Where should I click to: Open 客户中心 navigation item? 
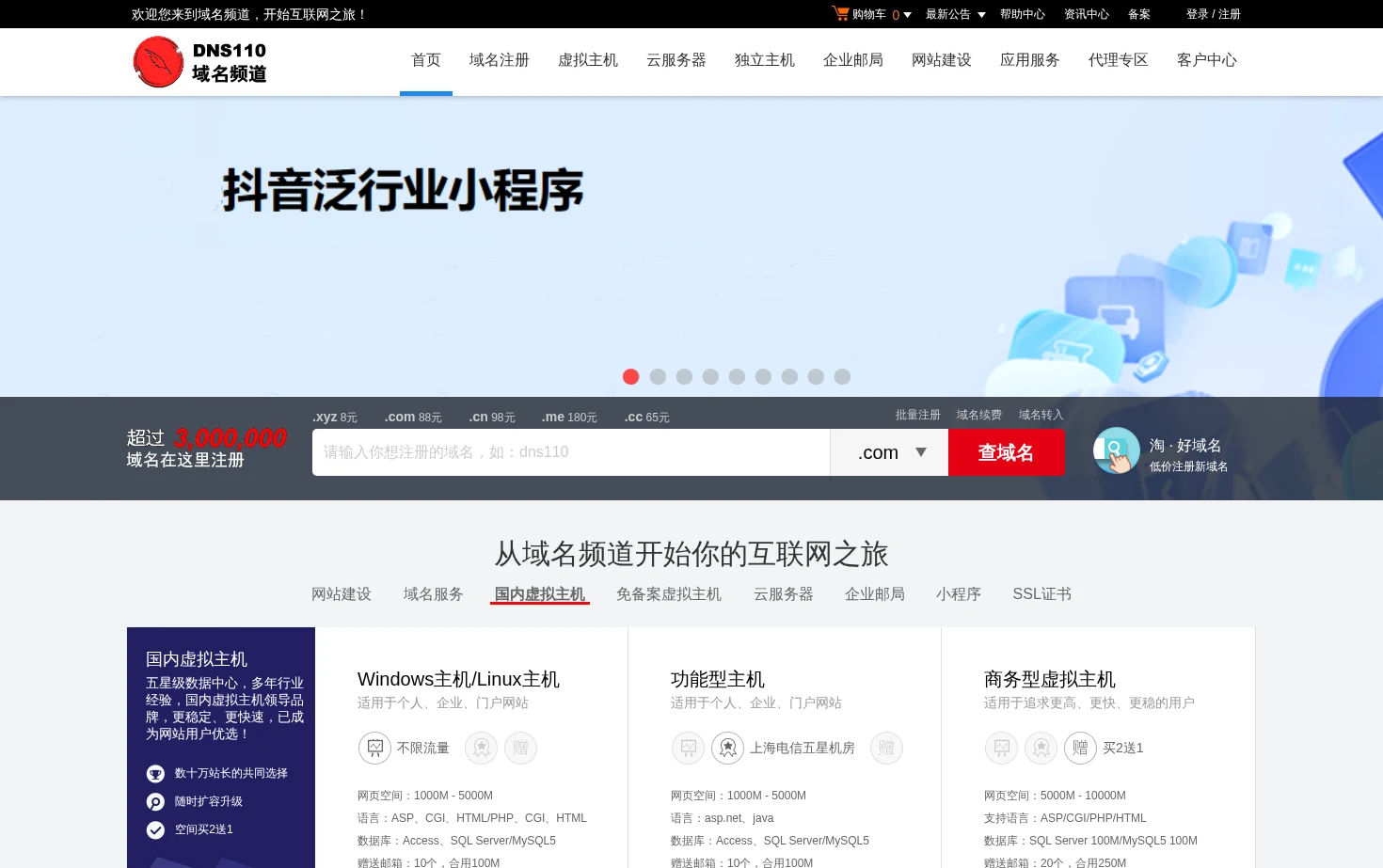pyautogui.click(x=1207, y=60)
